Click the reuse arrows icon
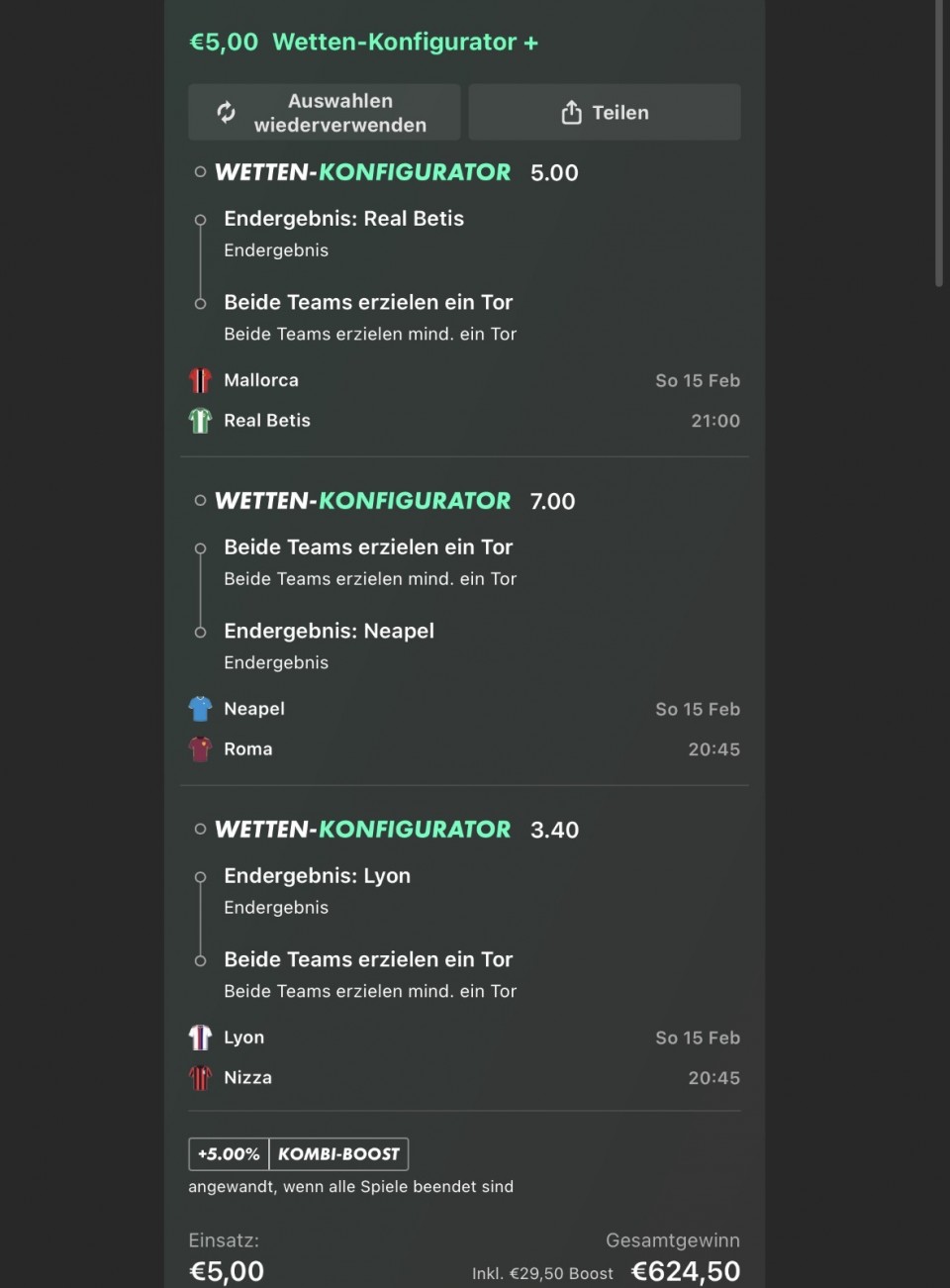This screenshot has height=1288, width=950. [227, 113]
